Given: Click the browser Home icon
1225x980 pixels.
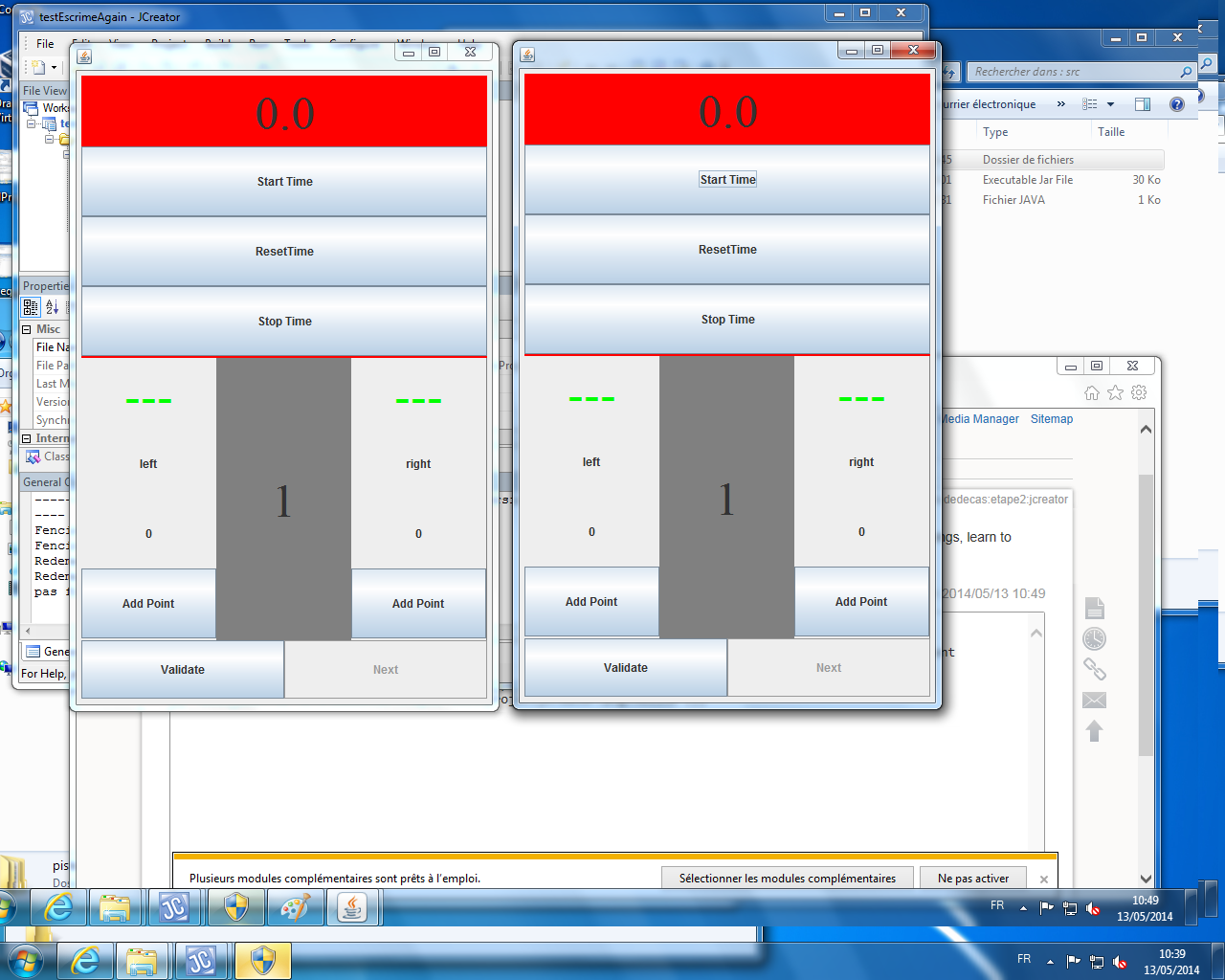Looking at the screenshot, I should (1092, 392).
